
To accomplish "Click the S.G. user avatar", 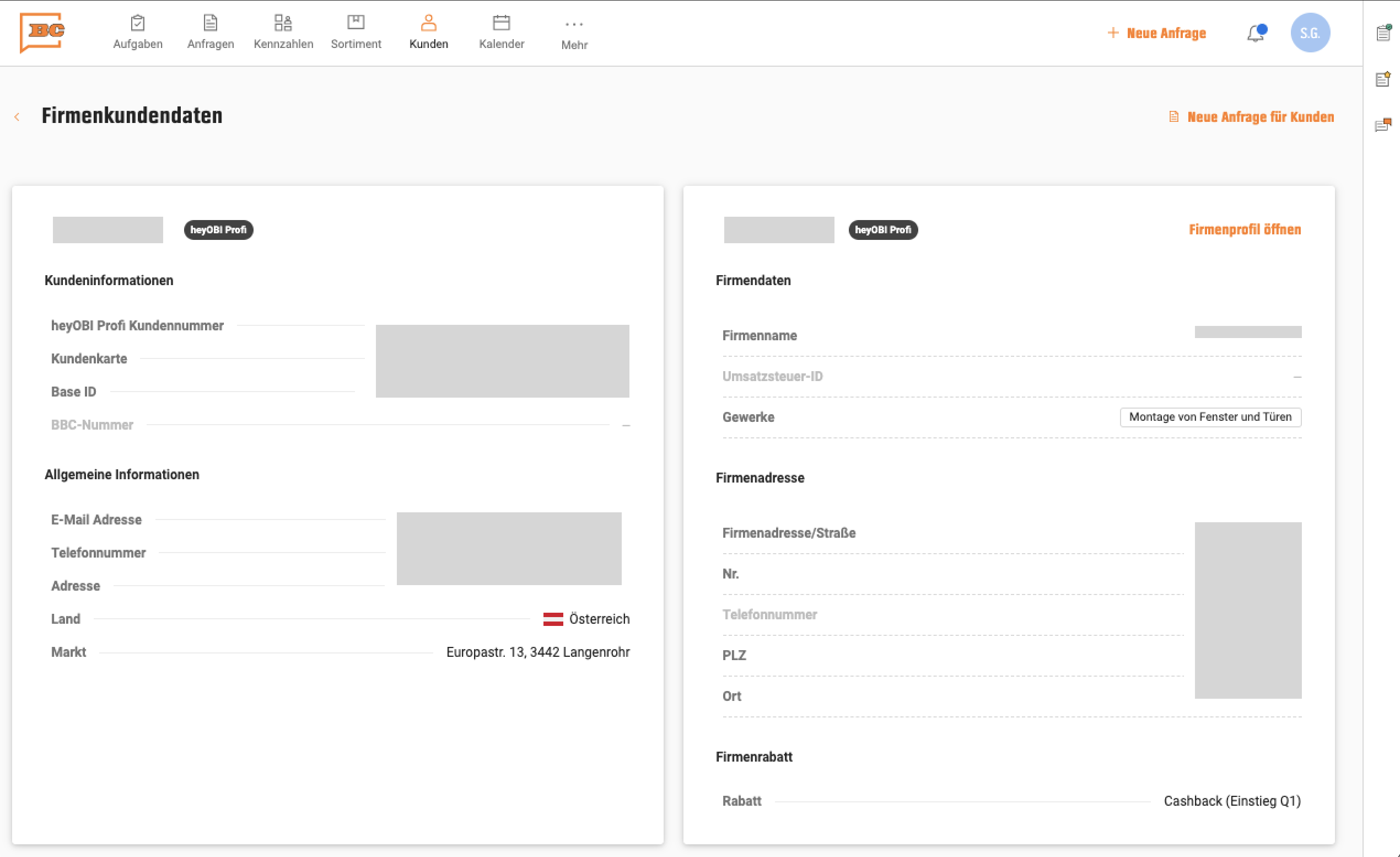I will point(1310,34).
